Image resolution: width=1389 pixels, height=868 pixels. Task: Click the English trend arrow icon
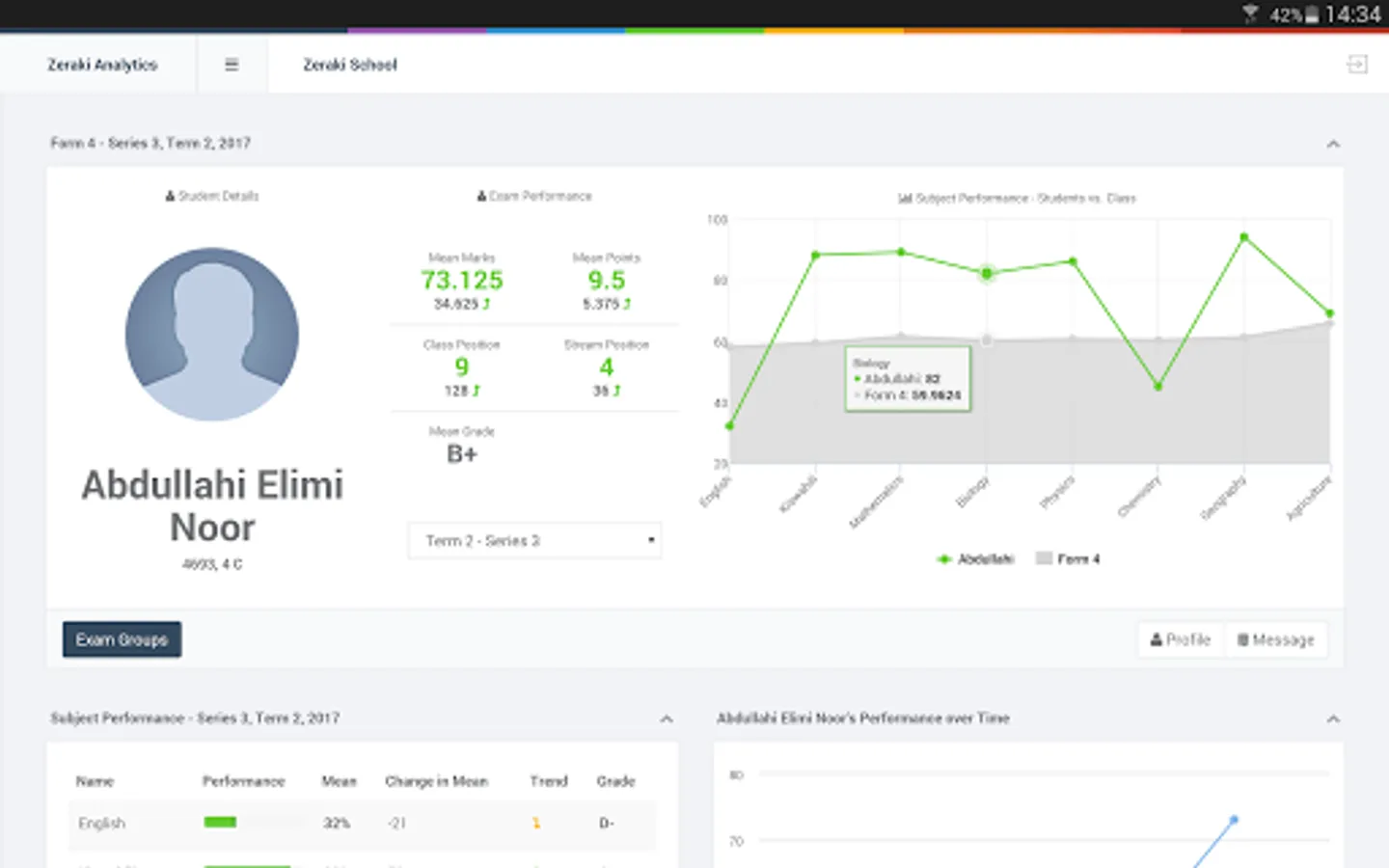tap(536, 823)
